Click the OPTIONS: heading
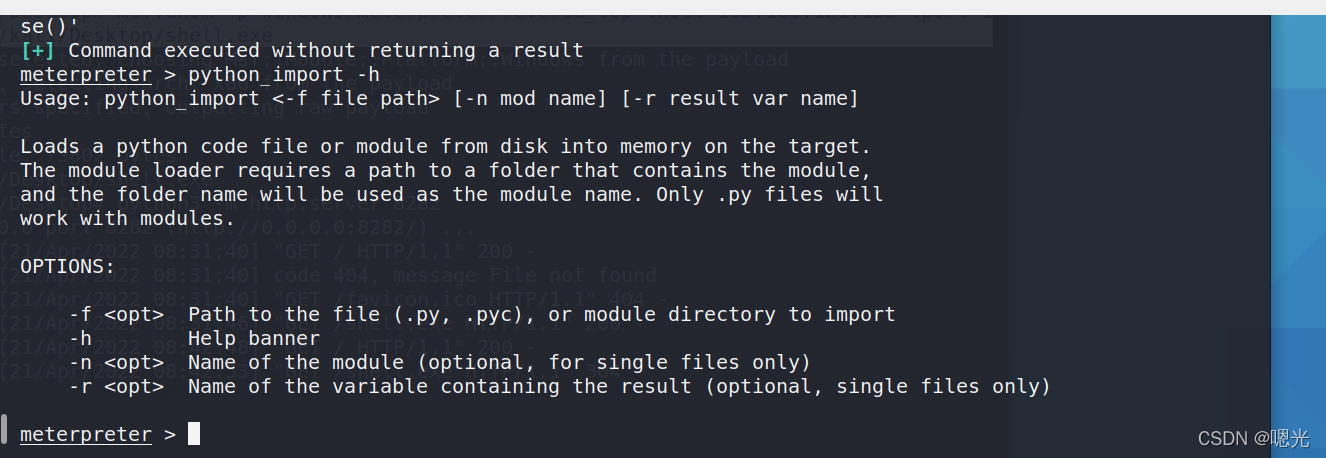Viewport: 1326px width, 458px height. coord(68,267)
